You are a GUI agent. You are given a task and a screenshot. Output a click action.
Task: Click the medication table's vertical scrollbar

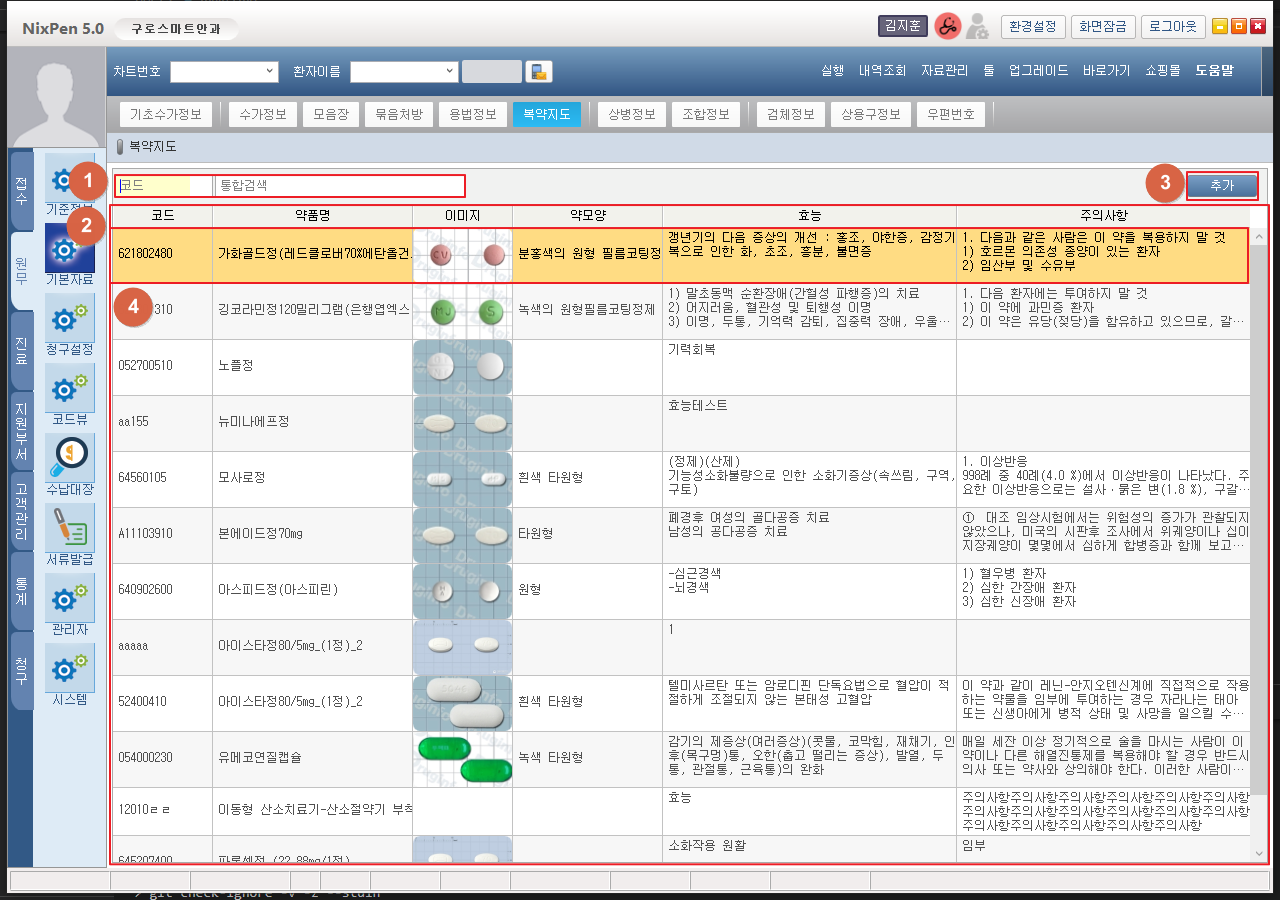(1258, 540)
